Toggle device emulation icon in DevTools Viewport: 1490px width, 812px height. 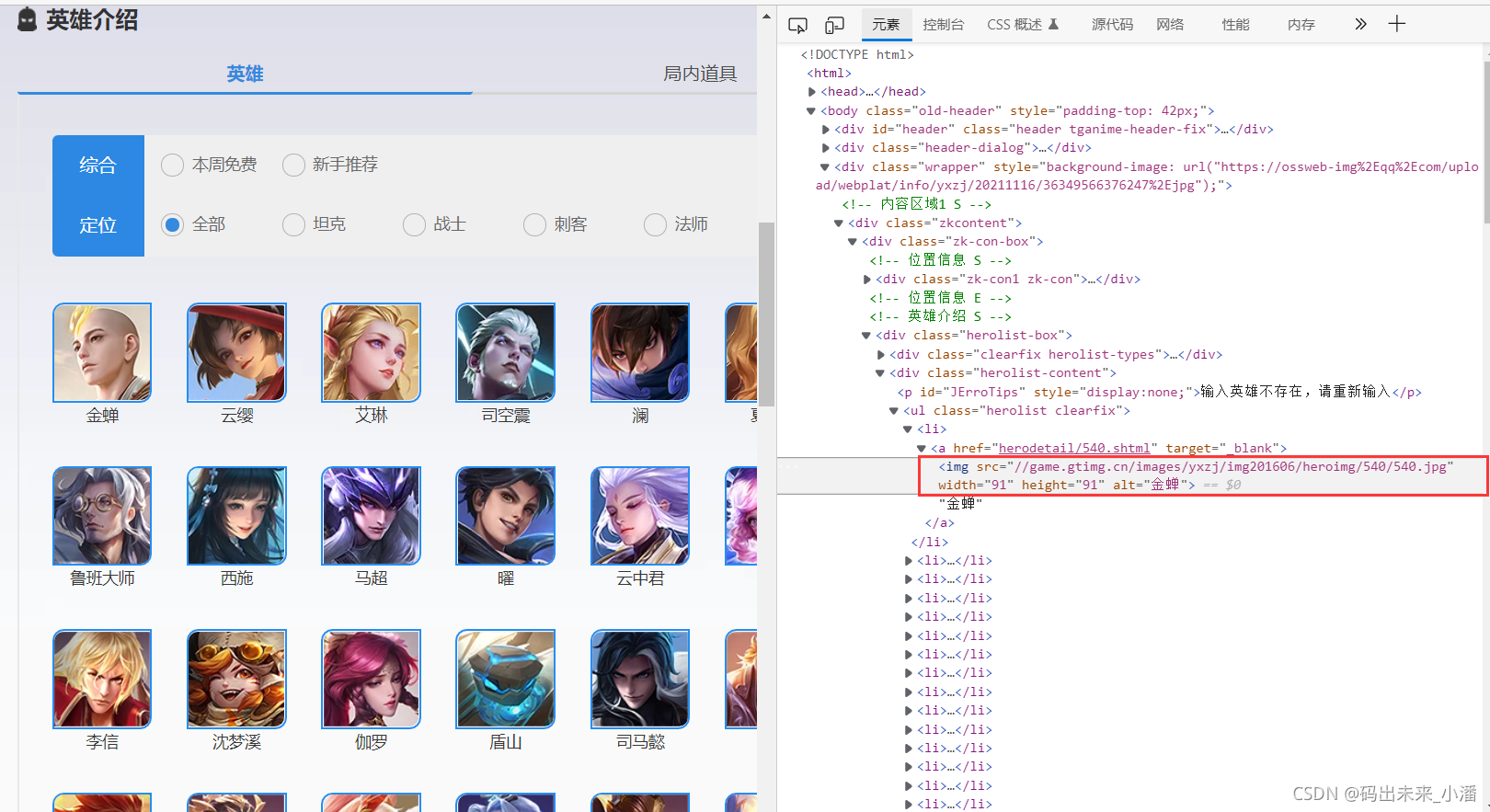click(x=834, y=25)
